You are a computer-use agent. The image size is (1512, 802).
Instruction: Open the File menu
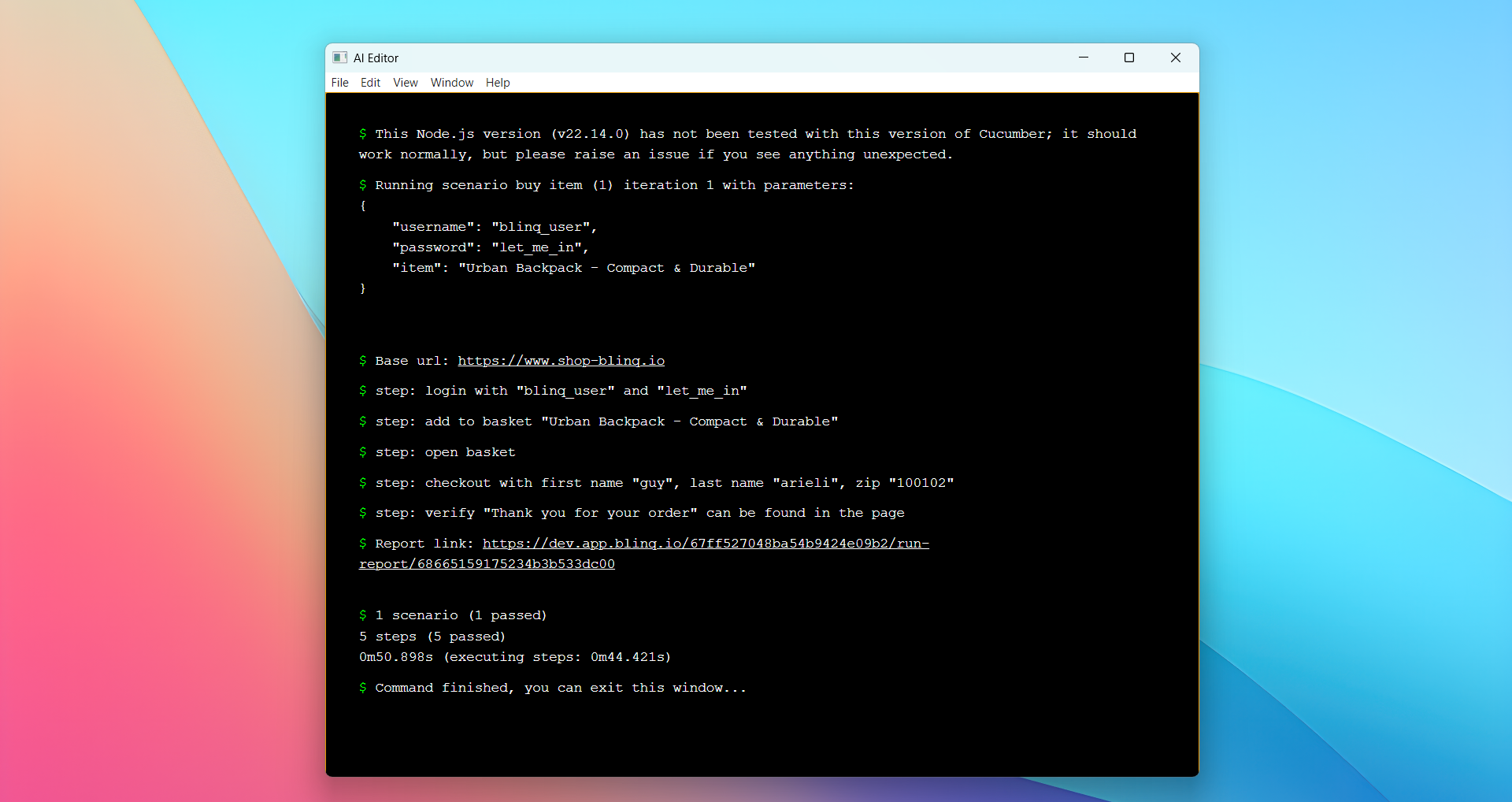point(339,83)
